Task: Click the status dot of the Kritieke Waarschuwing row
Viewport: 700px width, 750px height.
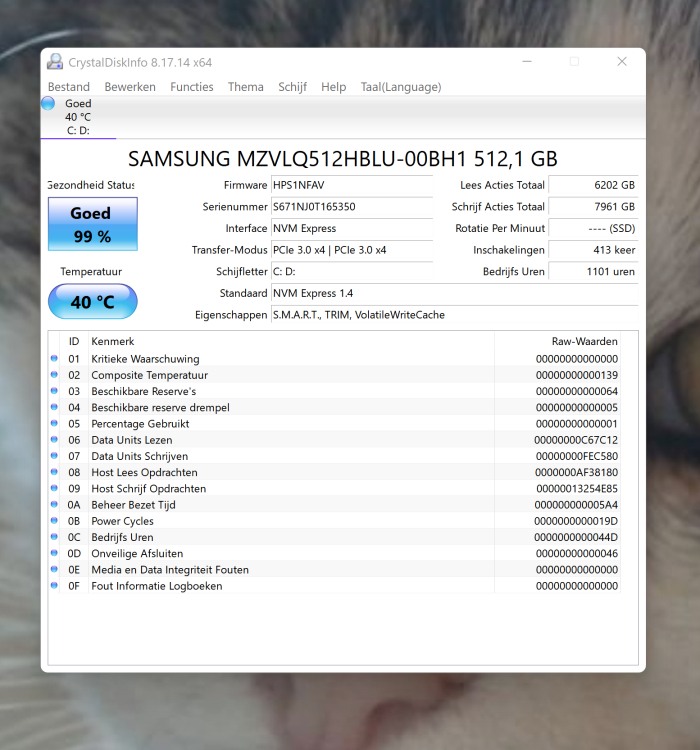Action: pos(54,358)
